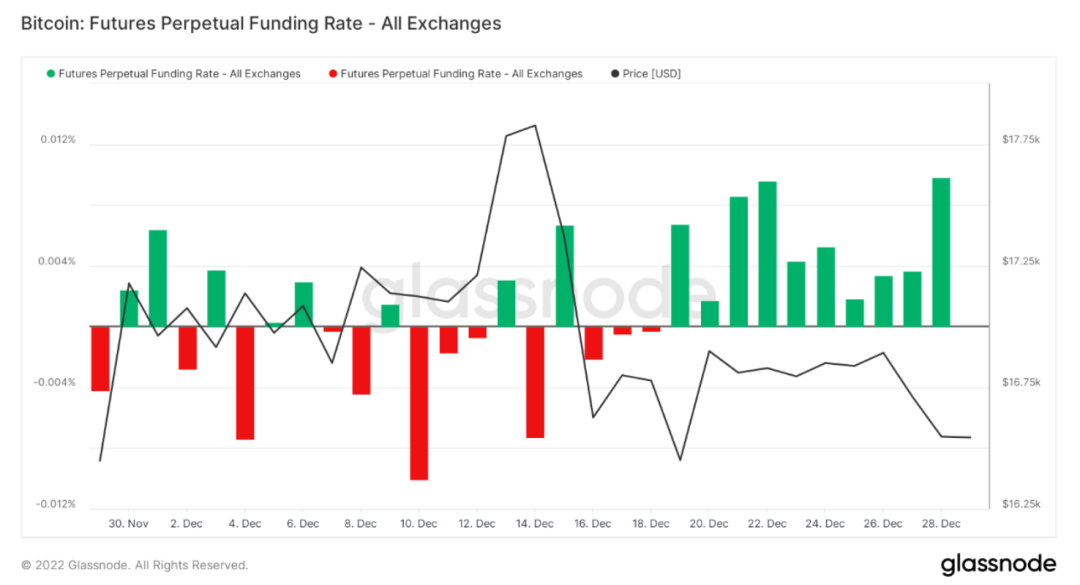Viewport: 1080px width, 585px height.
Task: Click the red bar at 4. Dec
Action: click(x=245, y=383)
